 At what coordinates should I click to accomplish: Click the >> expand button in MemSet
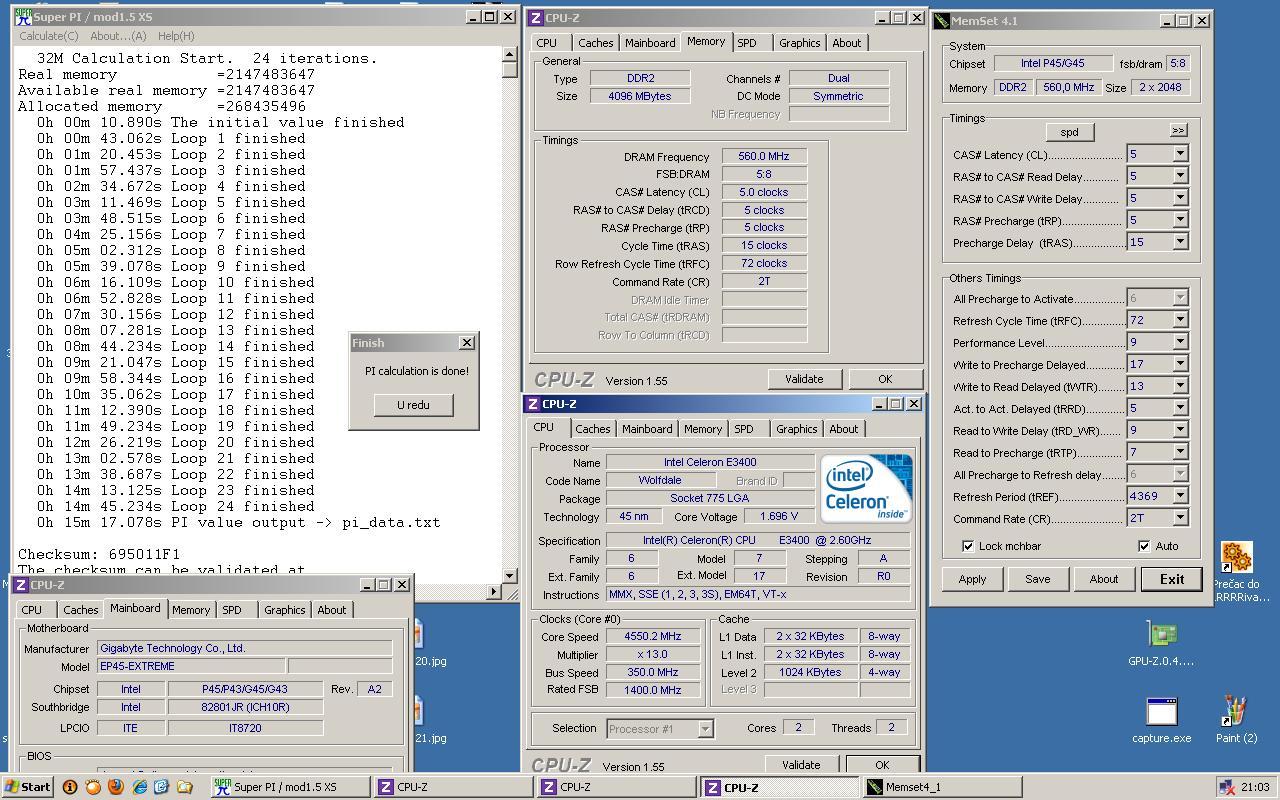pos(1178,131)
